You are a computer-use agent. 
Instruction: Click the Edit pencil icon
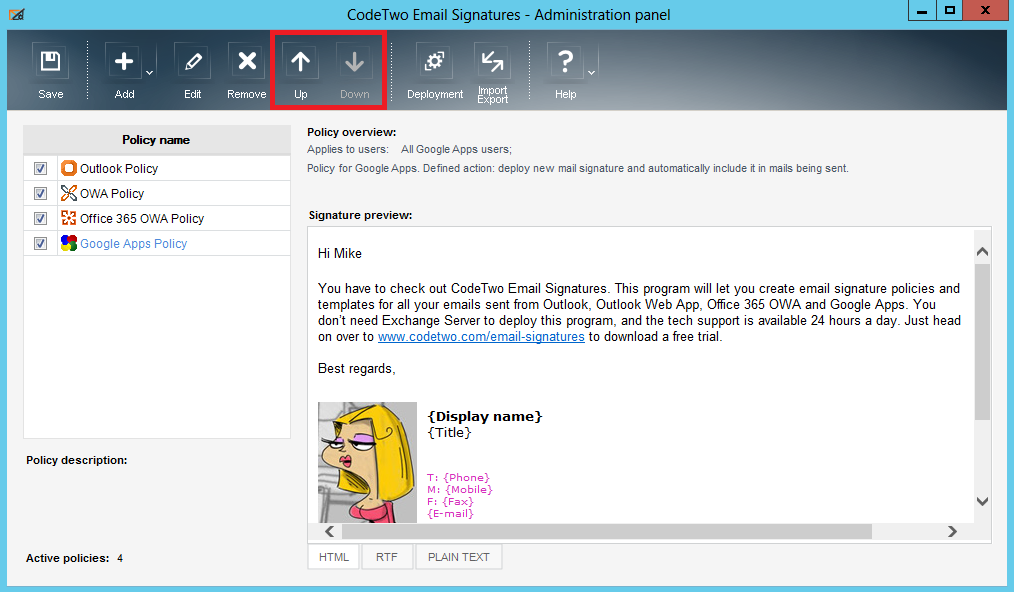(x=193, y=62)
